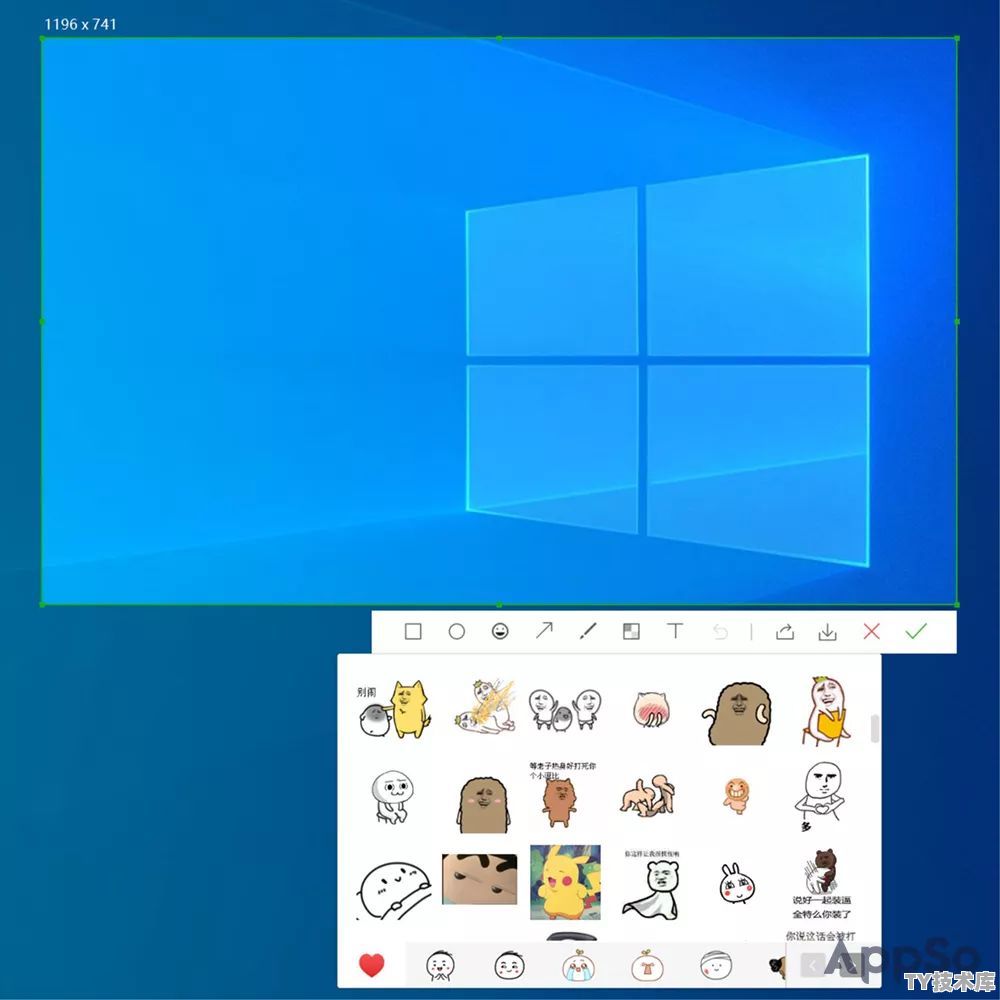Insert the seated round-head white figure sticker
This screenshot has width=1000, height=1000.
[x=392, y=797]
